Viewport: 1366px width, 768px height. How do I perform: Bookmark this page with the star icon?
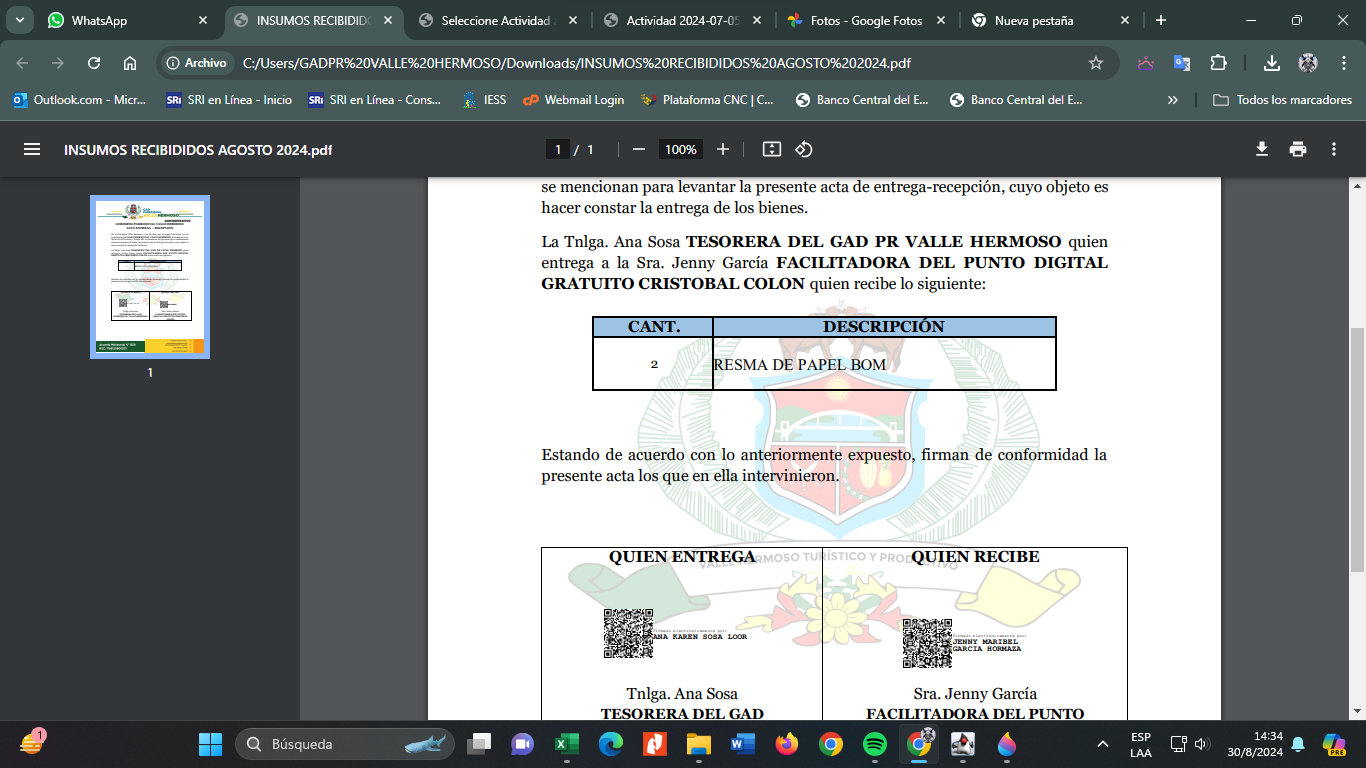[x=1096, y=63]
